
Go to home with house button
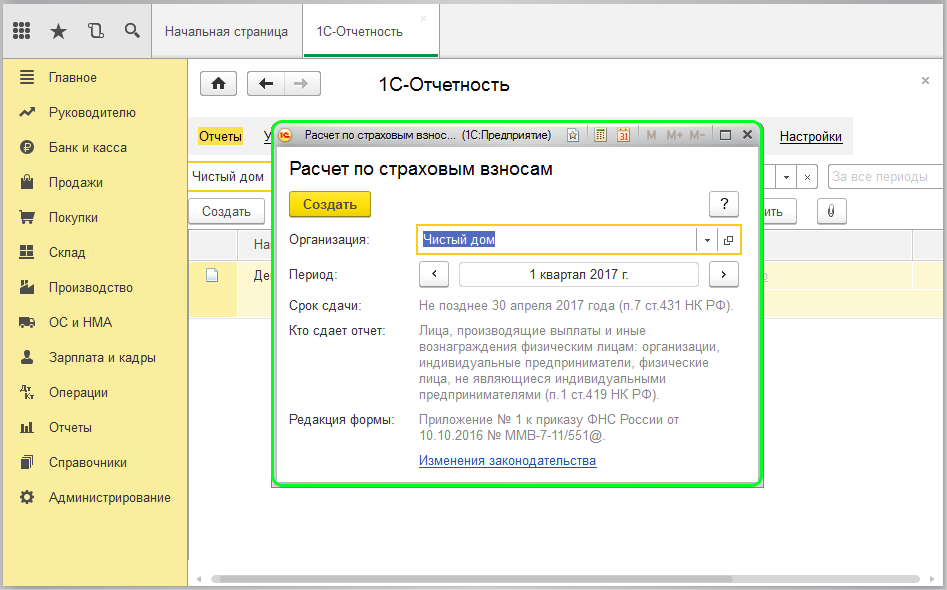coord(219,84)
